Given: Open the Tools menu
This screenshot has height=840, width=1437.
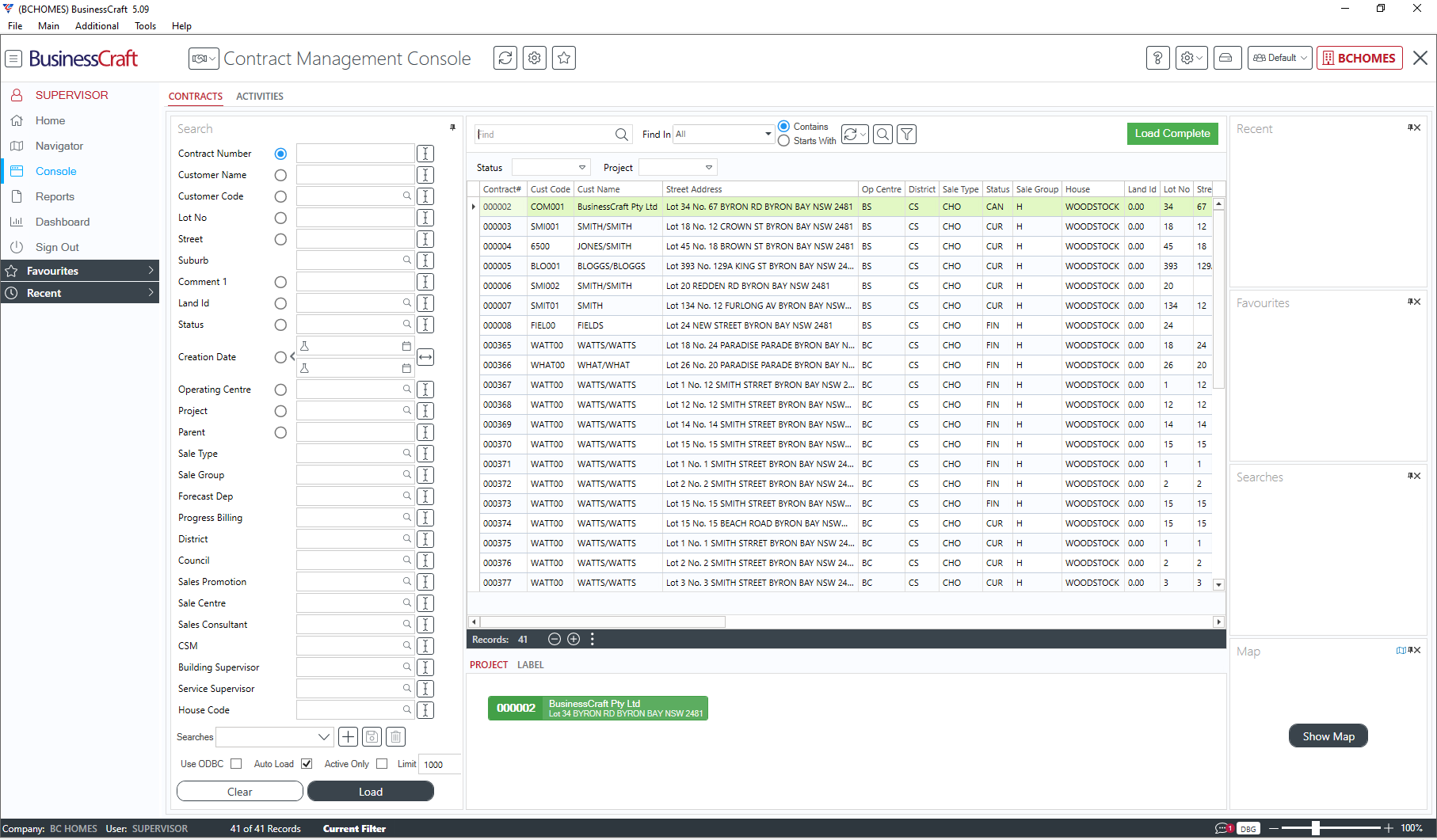Looking at the screenshot, I should coord(145,26).
